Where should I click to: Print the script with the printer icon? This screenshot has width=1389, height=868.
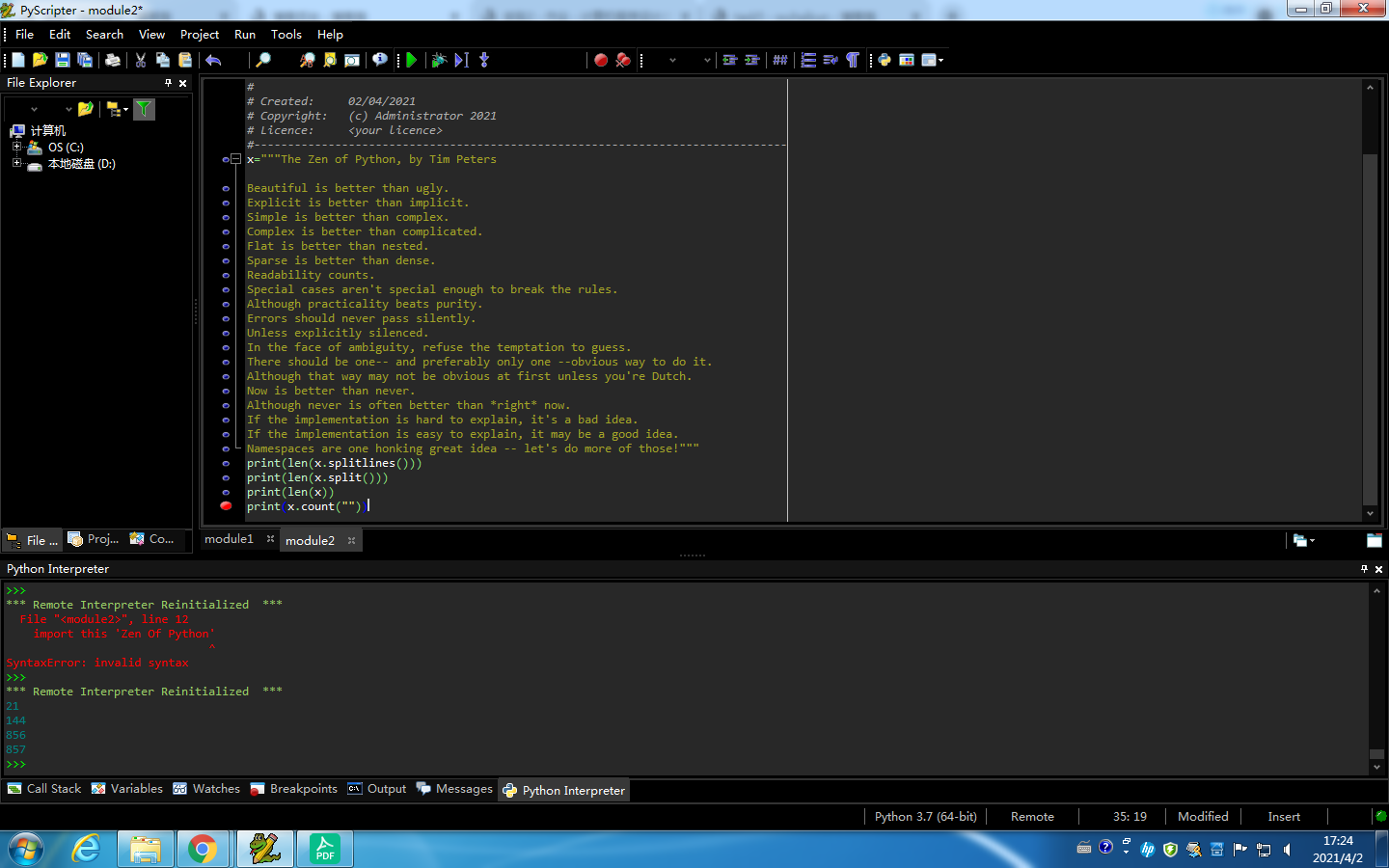click(113, 60)
